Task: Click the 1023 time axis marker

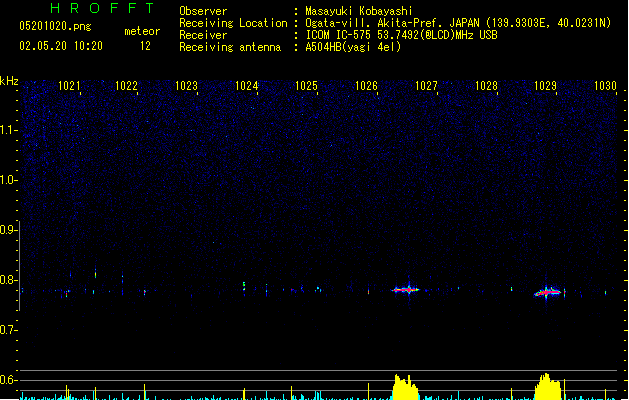Action: point(187,86)
